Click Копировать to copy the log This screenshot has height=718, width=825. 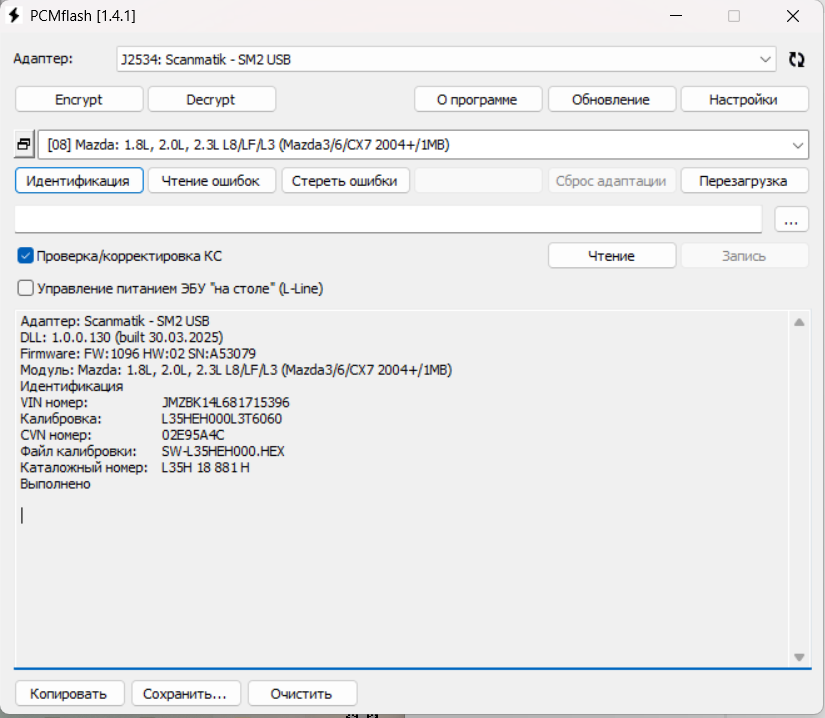(69, 694)
